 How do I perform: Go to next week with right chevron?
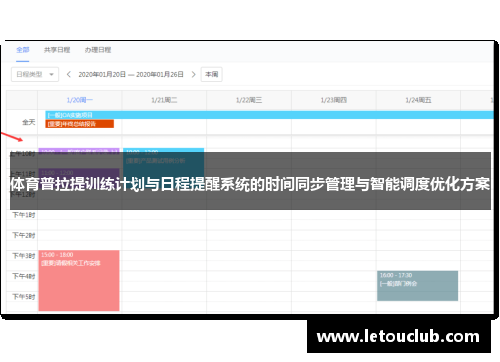pos(193,74)
